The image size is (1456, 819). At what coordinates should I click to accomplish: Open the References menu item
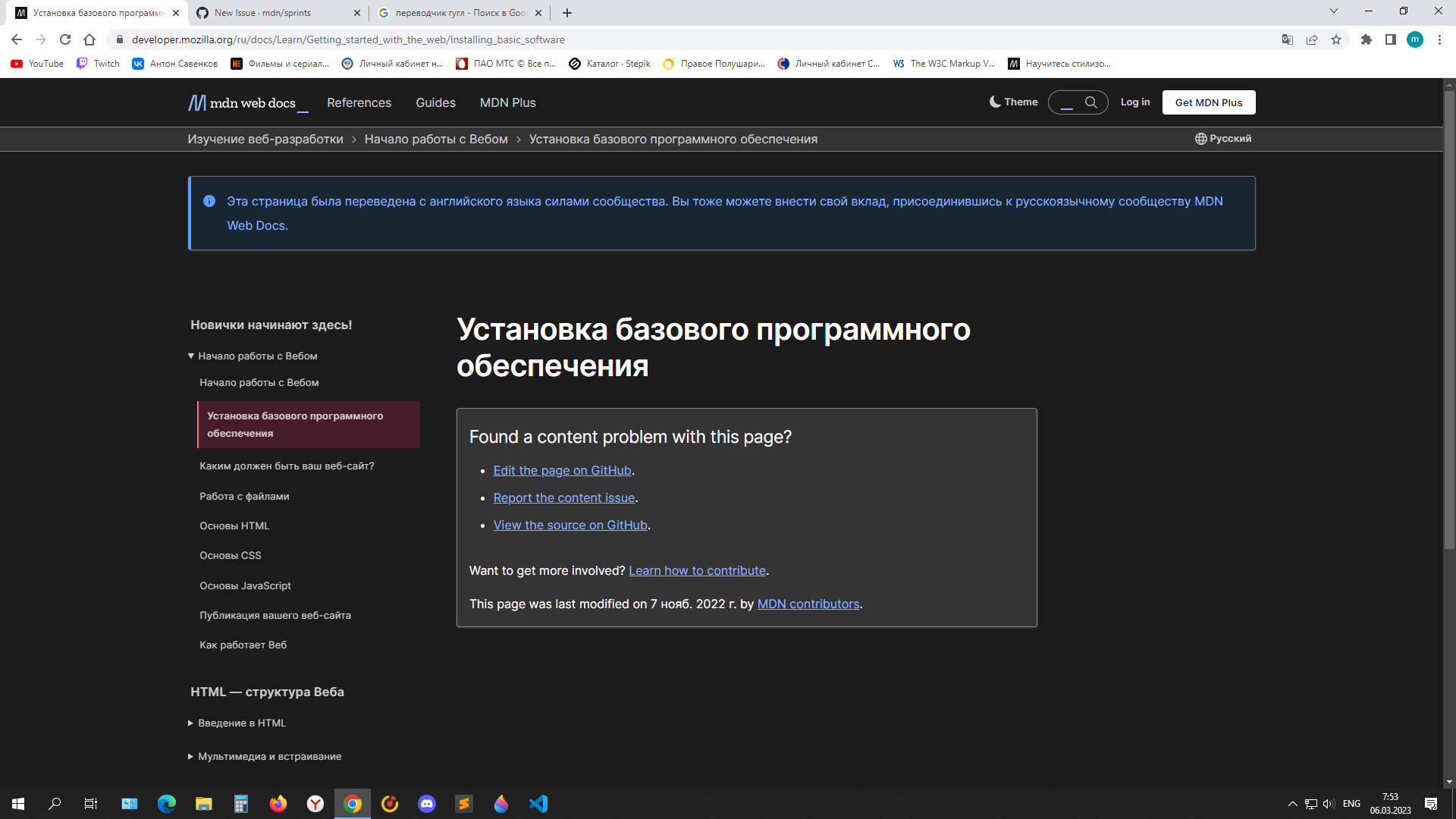(359, 102)
